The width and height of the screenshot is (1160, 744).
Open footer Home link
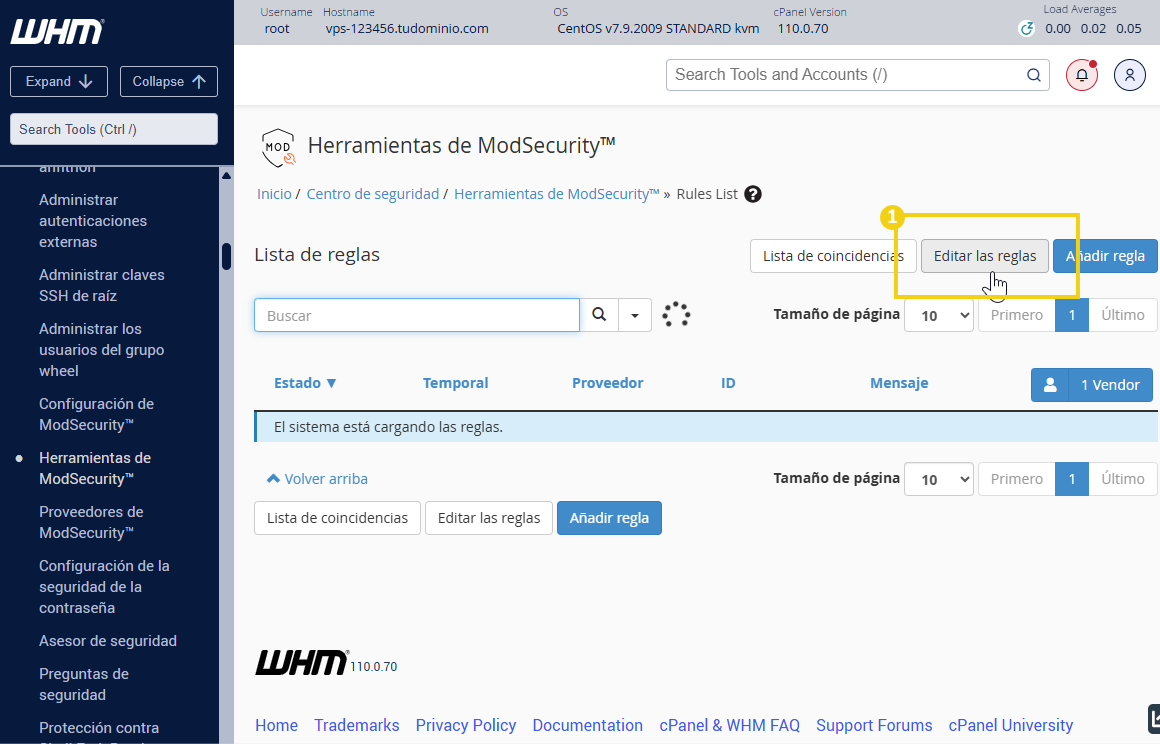(276, 726)
